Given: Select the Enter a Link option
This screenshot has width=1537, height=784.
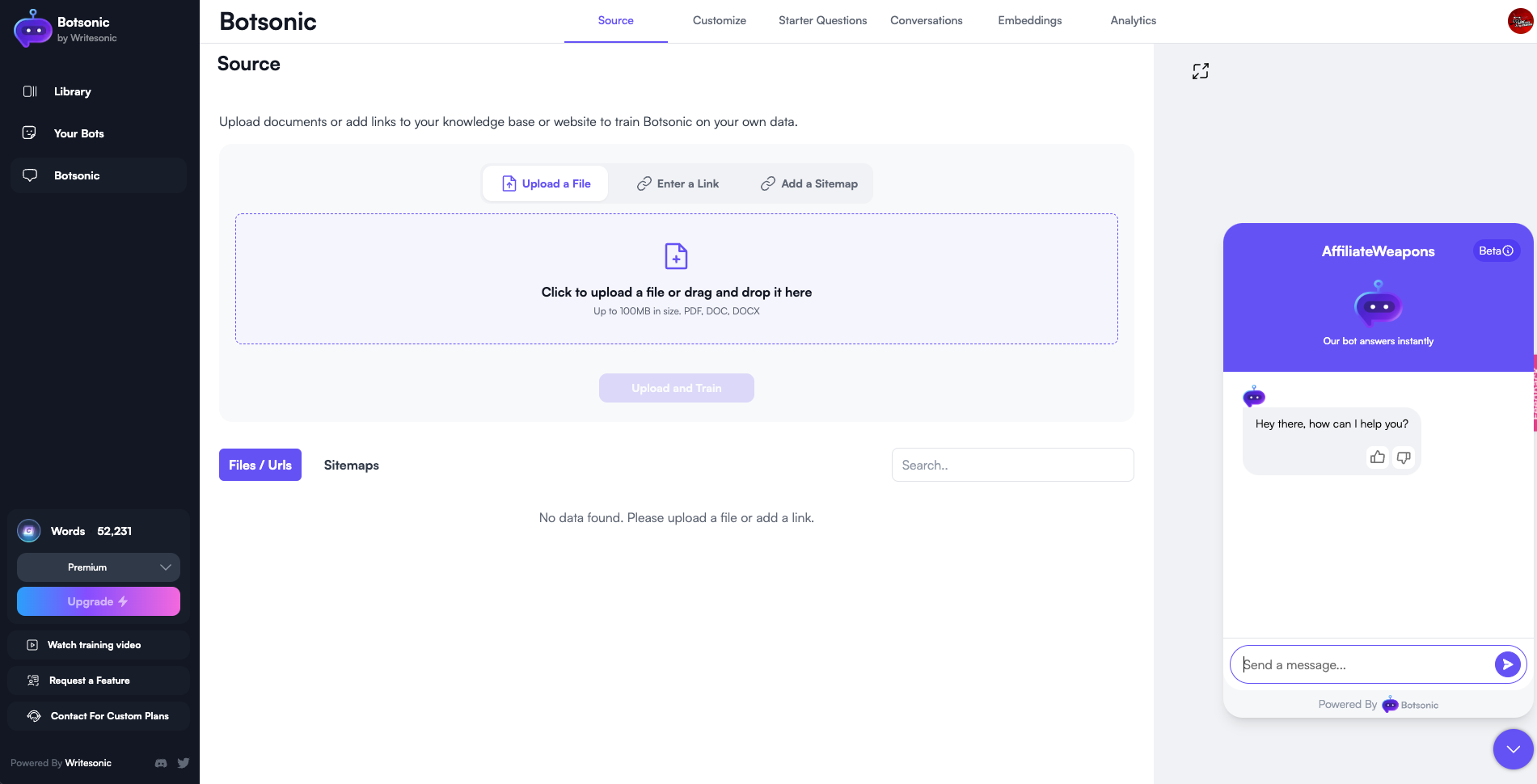Looking at the screenshot, I should [x=678, y=184].
